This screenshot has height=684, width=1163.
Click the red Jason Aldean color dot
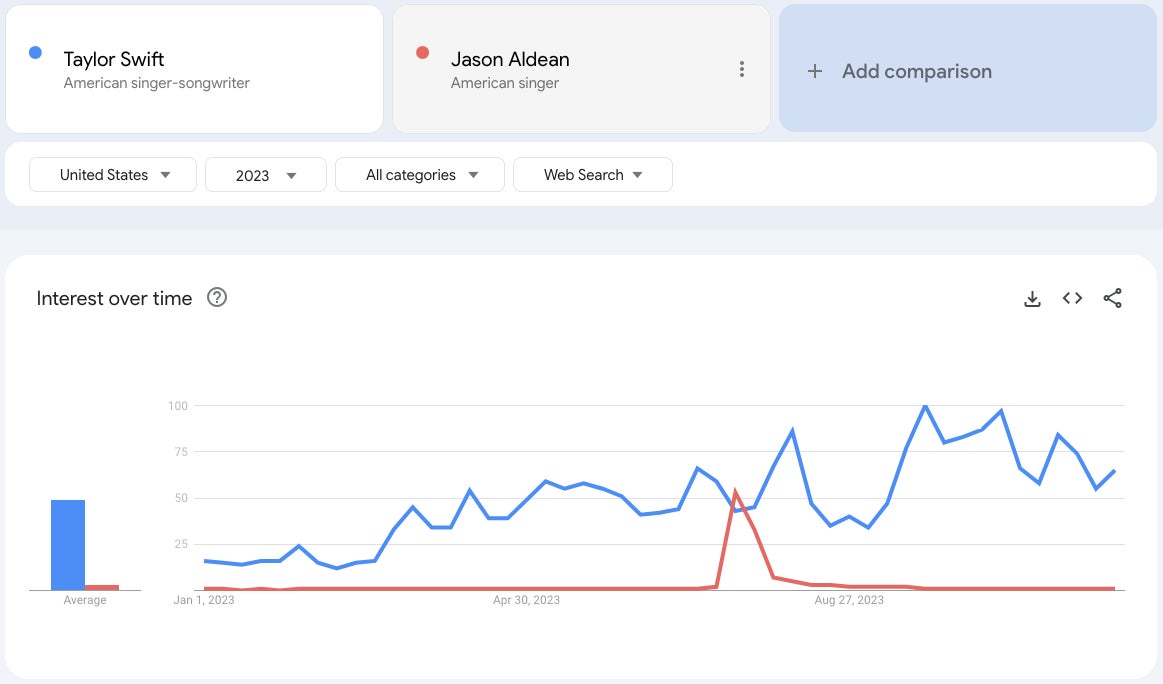click(x=422, y=53)
